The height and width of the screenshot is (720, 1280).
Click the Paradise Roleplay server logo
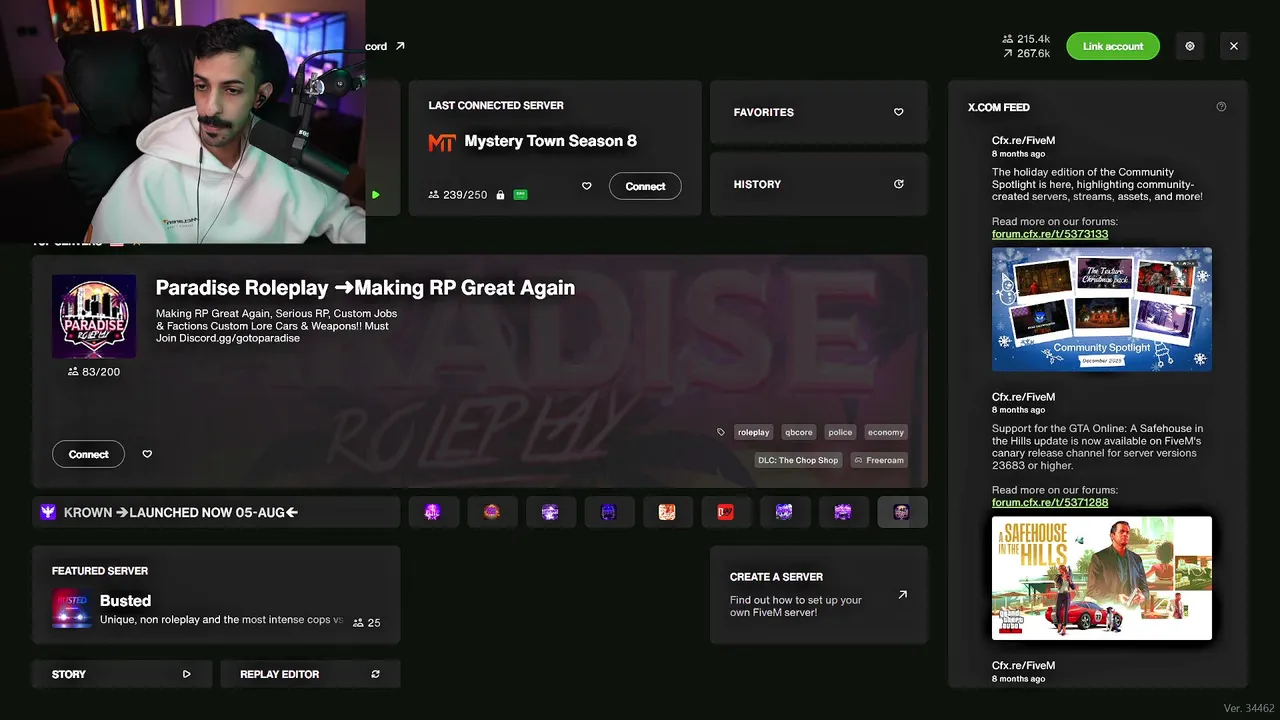click(94, 317)
